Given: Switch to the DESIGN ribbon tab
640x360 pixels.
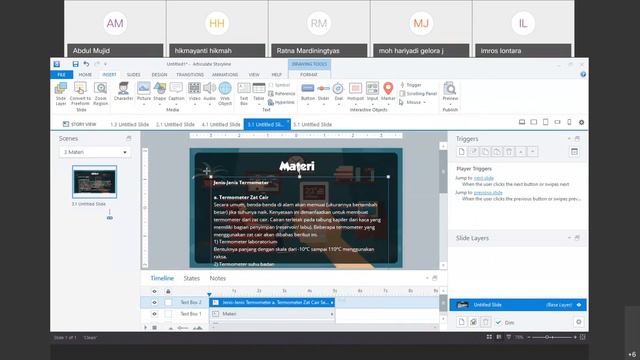Looking at the screenshot, I should (x=159, y=75).
